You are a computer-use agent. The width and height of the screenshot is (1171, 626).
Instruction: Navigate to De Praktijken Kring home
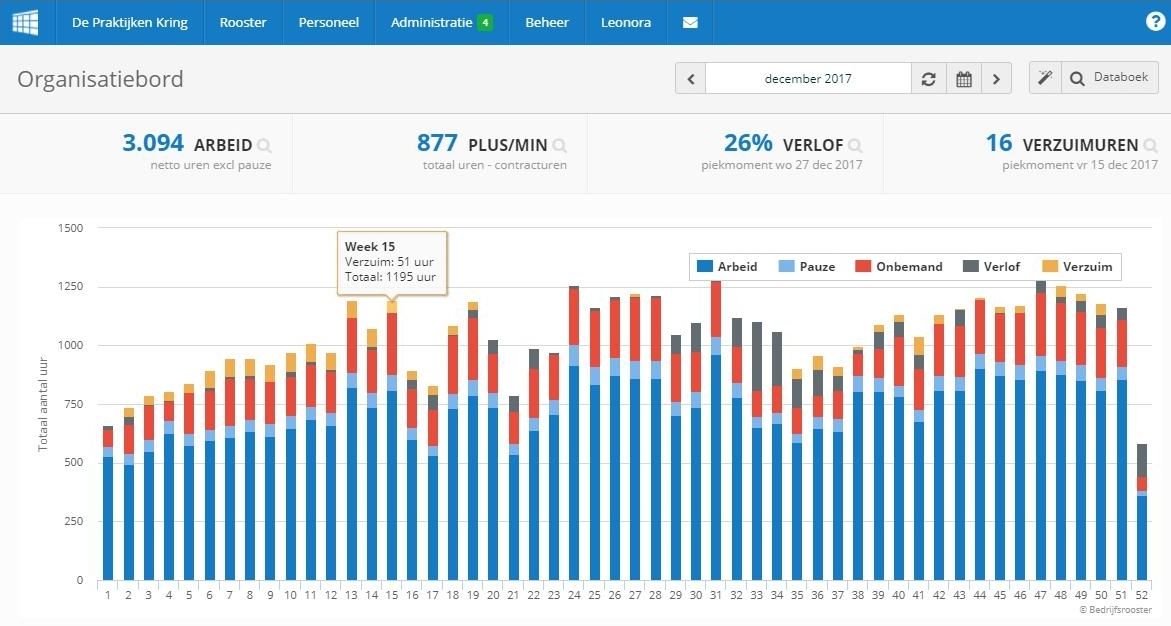pyautogui.click(x=129, y=22)
